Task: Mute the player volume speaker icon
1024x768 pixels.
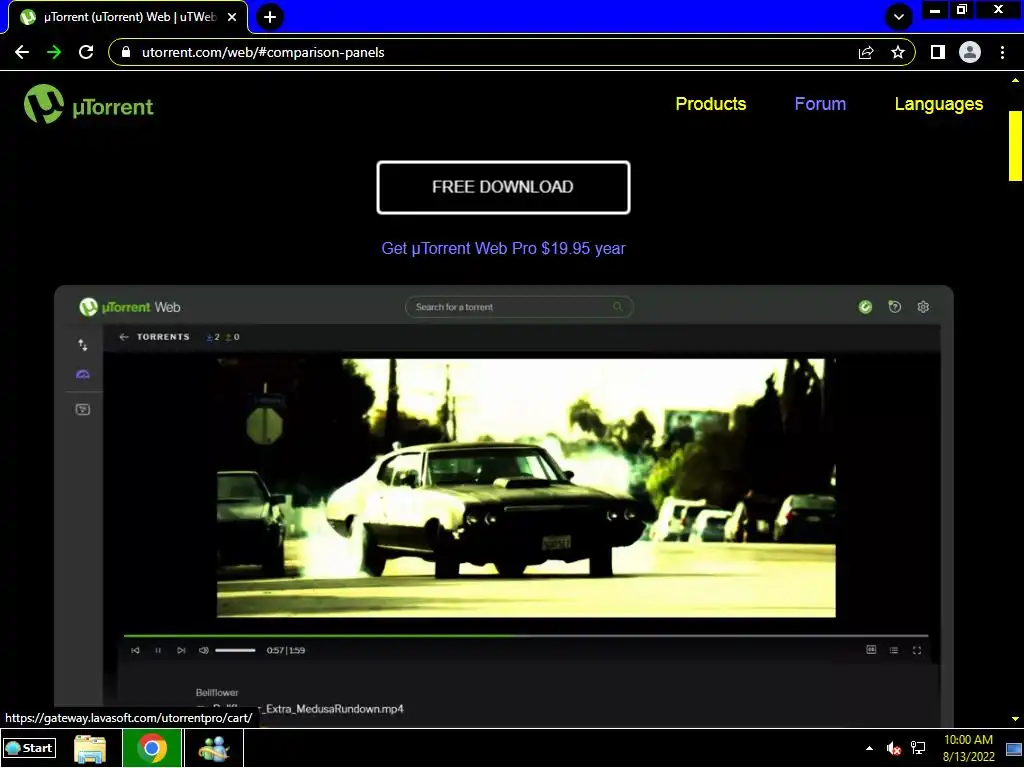Action: pos(204,650)
